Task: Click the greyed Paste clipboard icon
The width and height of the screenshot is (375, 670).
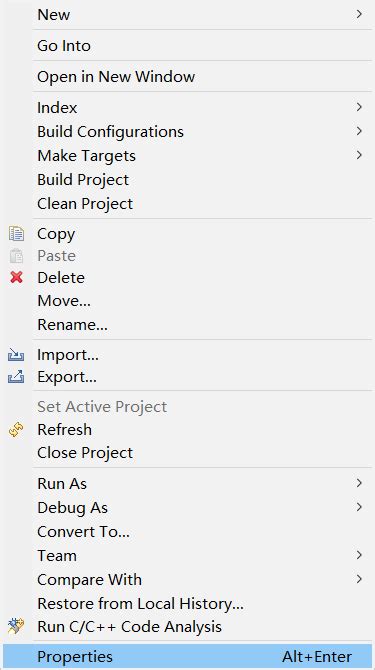Action: (x=16, y=256)
